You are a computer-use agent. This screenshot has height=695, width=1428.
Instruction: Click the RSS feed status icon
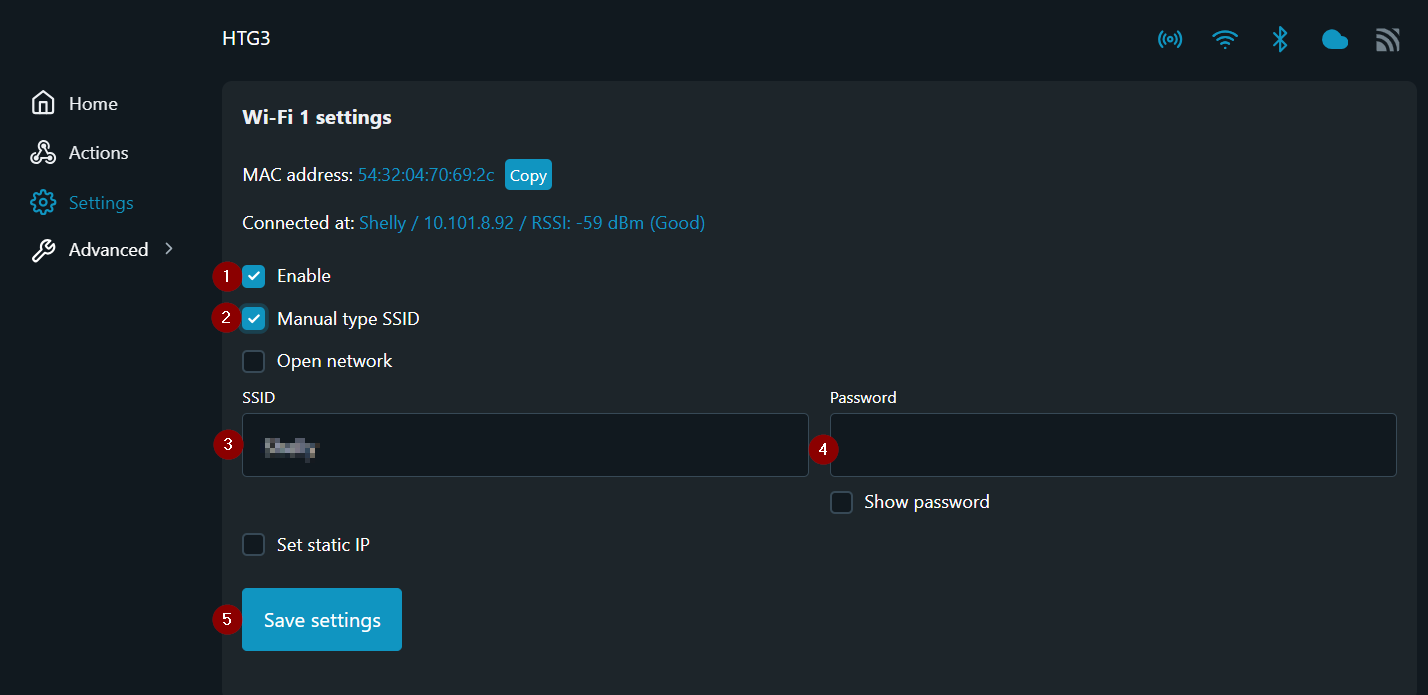coord(1388,40)
